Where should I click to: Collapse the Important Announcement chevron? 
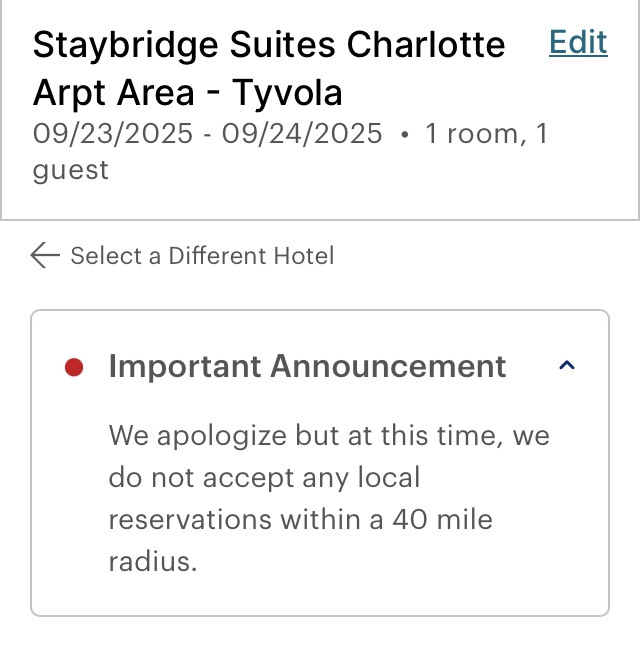[566, 365]
